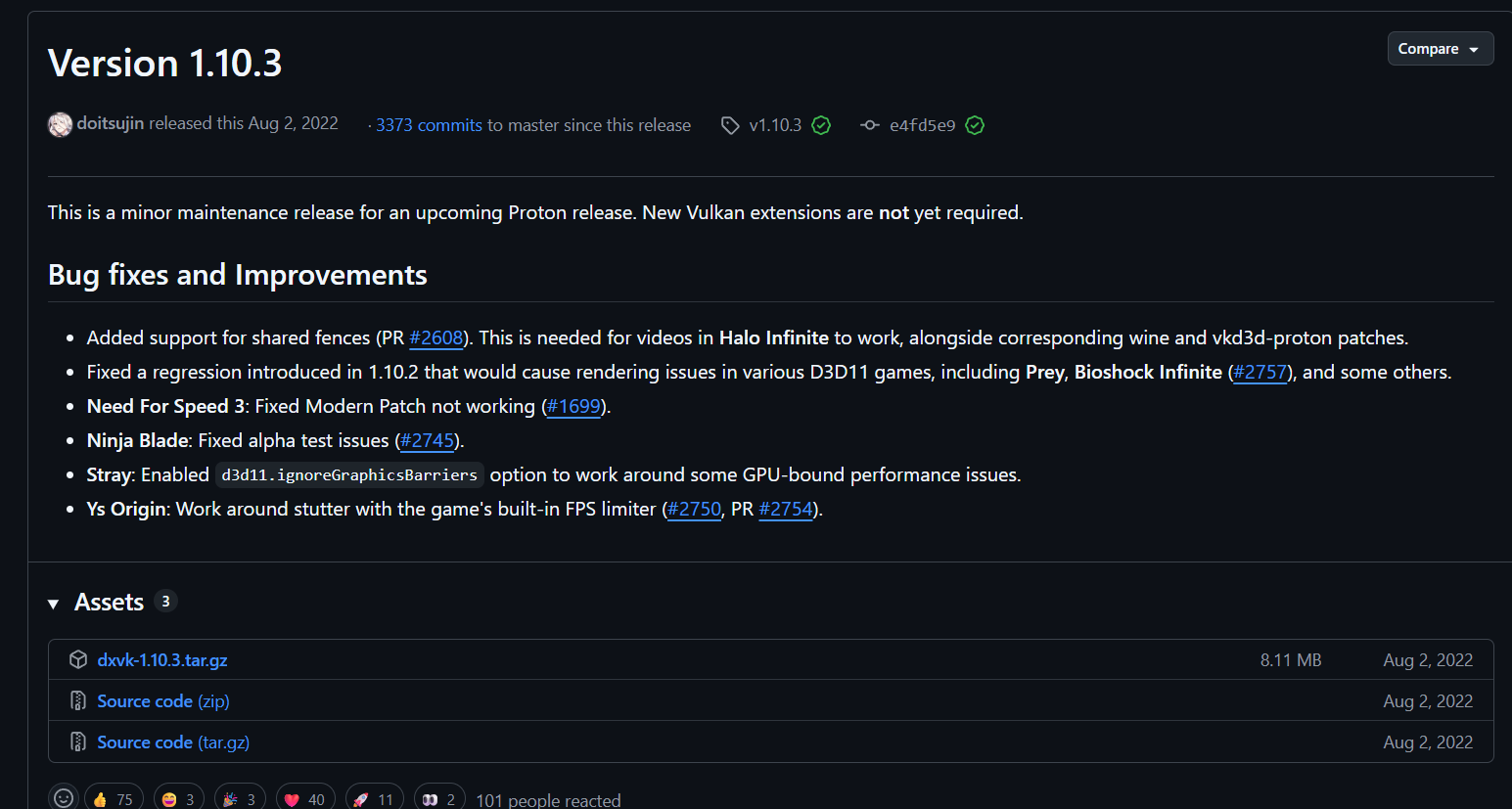The width and height of the screenshot is (1512, 809).
Task: Click the tag icon beside v1.10.3
Action: 730,125
